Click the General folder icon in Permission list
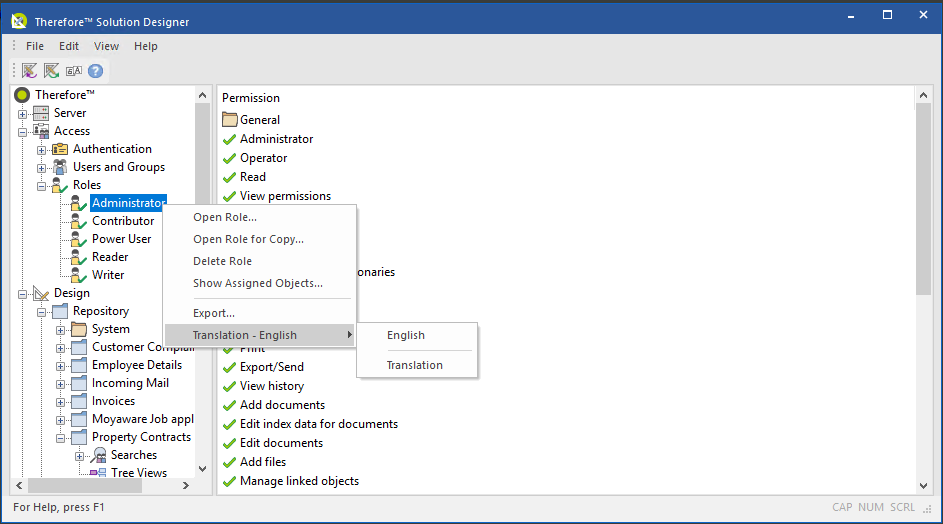Image resolution: width=943 pixels, height=524 pixels. pyautogui.click(x=229, y=119)
